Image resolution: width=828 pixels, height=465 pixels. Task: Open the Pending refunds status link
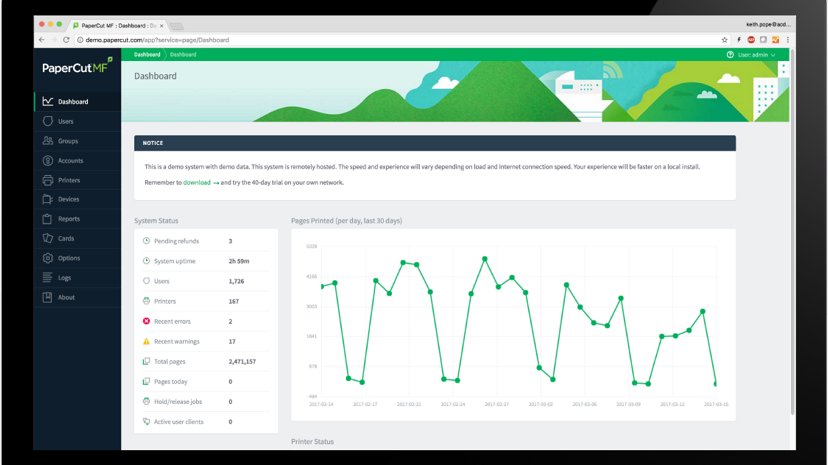(176, 241)
